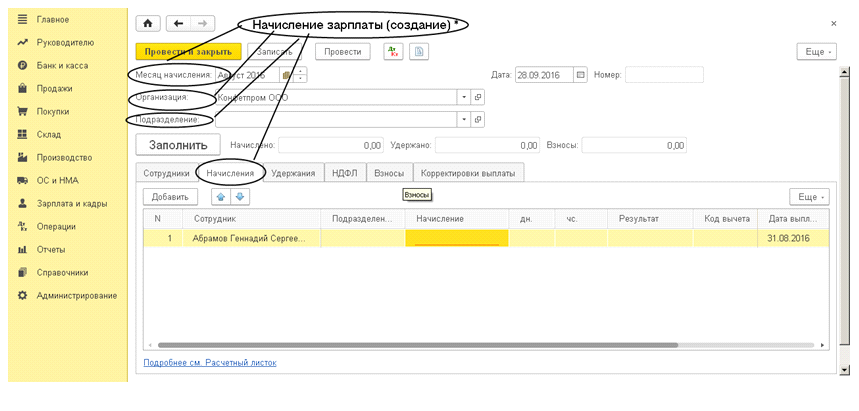Open the Зарплата и кадры person icon
The width and height of the screenshot is (859, 411).
coord(22,203)
